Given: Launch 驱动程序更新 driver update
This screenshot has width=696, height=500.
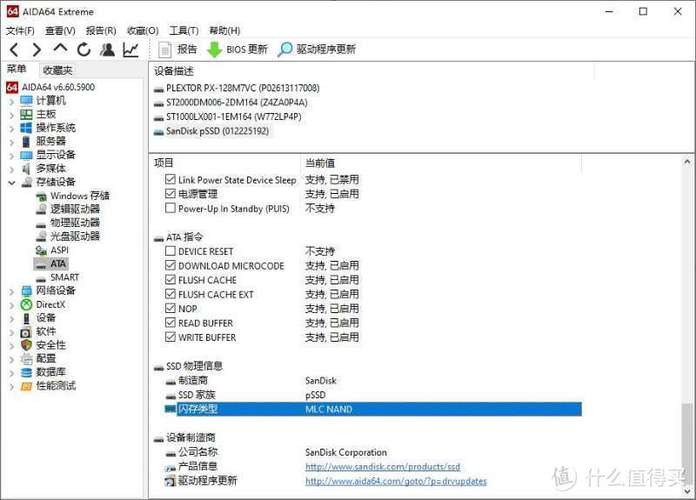Looking at the screenshot, I should pos(316,49).
